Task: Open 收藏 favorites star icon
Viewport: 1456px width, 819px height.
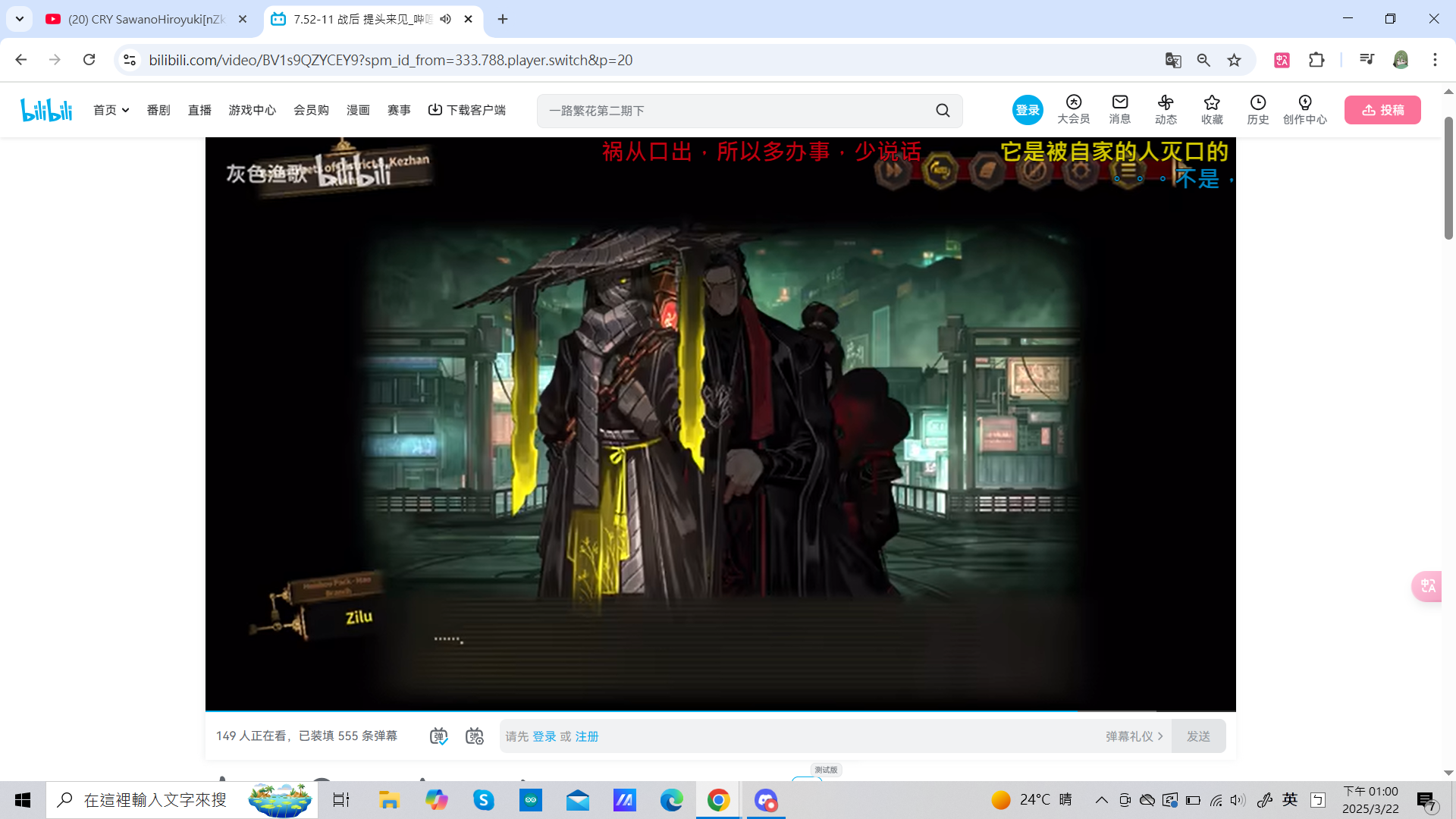Action: [1212, 110]
